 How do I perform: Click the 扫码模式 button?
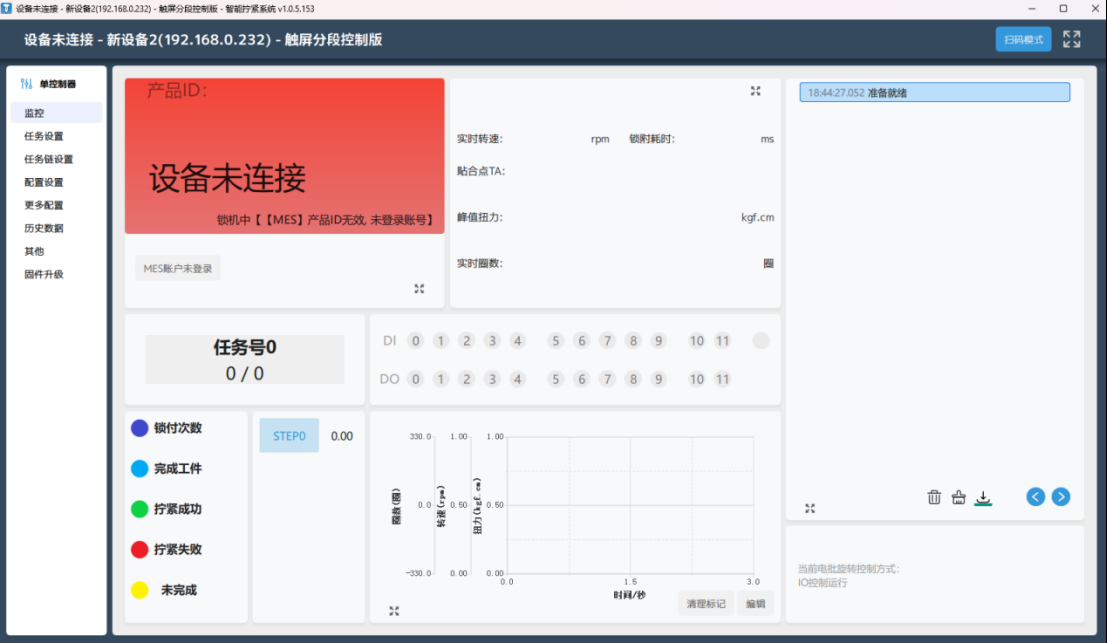coord(1023,40)
